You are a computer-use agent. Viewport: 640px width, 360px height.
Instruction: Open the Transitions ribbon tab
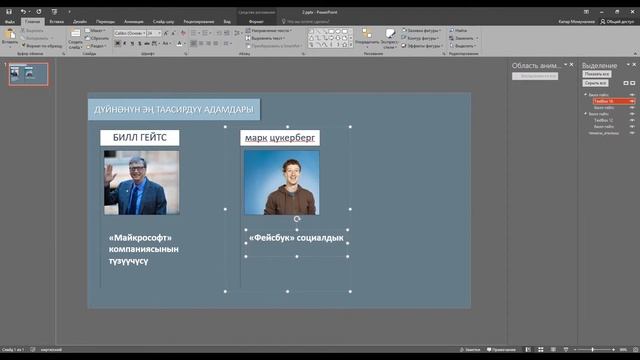click(105, 21)
